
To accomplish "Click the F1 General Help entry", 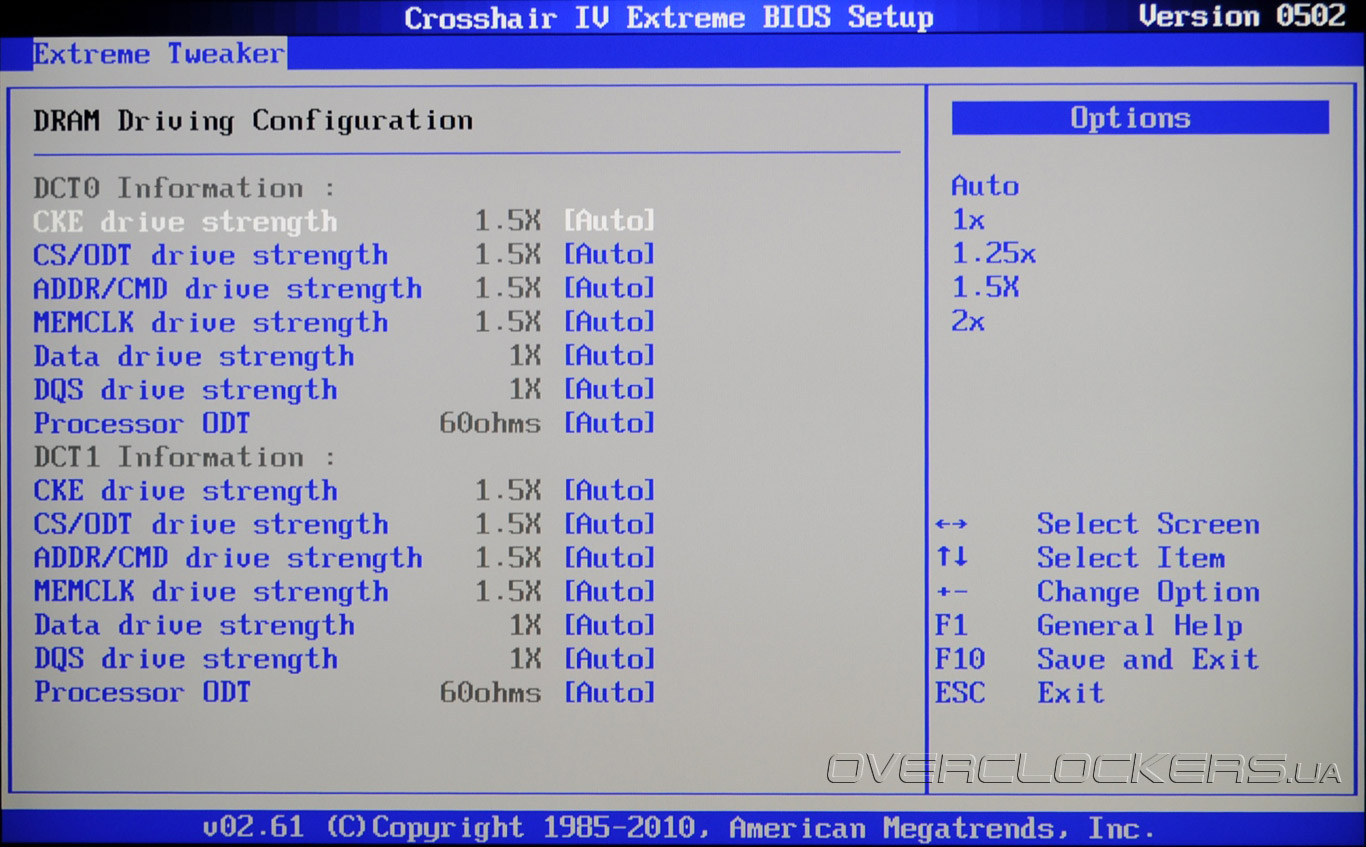I will (1089, 626).
